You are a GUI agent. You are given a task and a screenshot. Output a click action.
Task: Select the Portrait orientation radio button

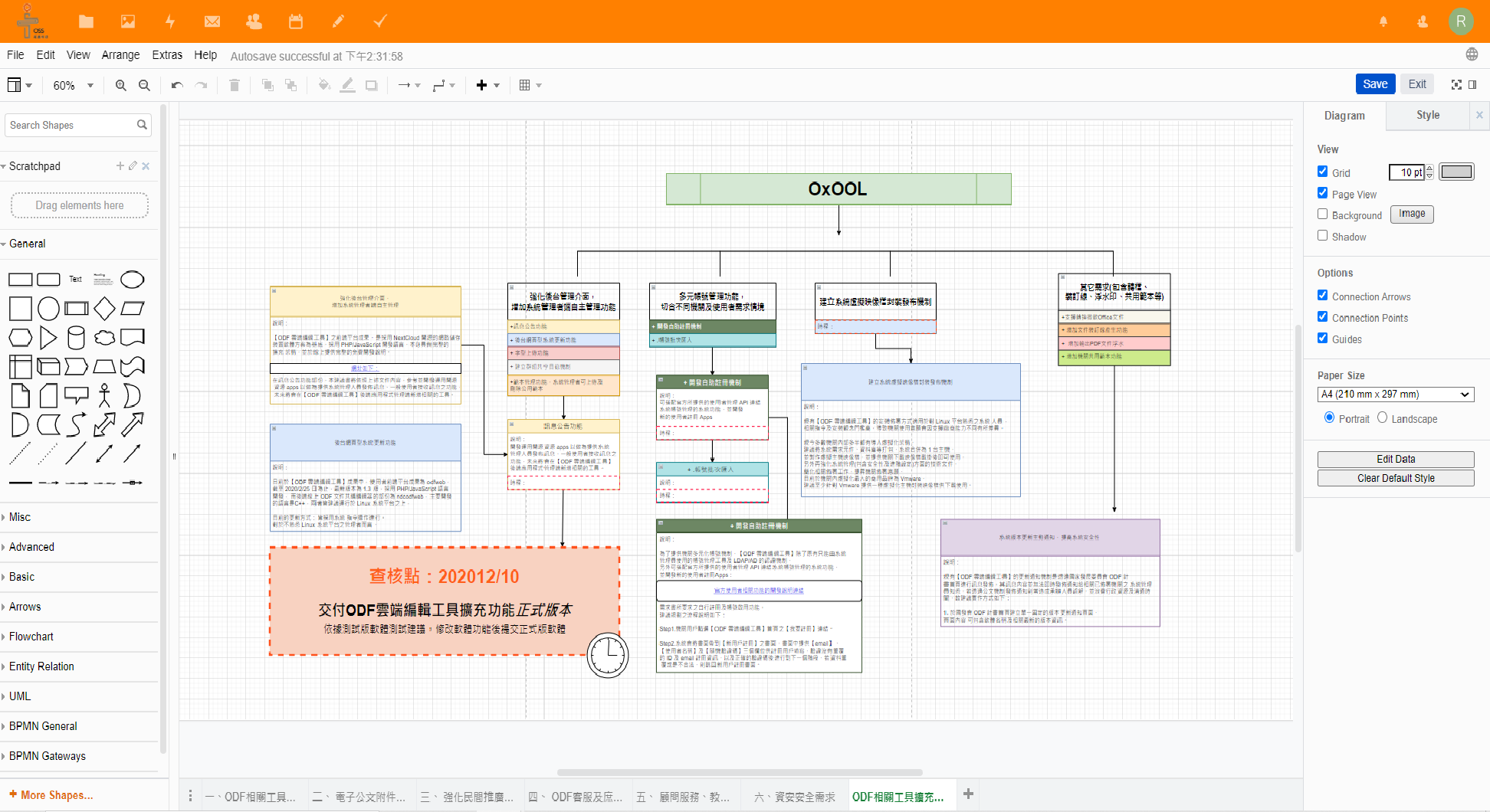coord(1330,417)
